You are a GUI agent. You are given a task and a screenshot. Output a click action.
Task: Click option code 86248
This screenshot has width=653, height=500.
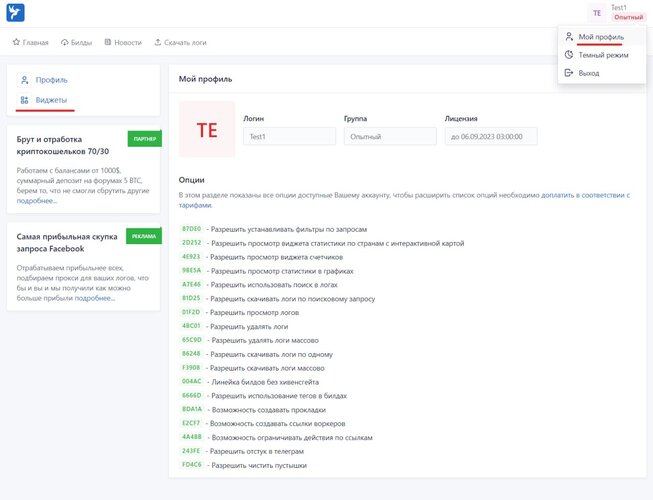pyautogui.click(x=191, y=354)
